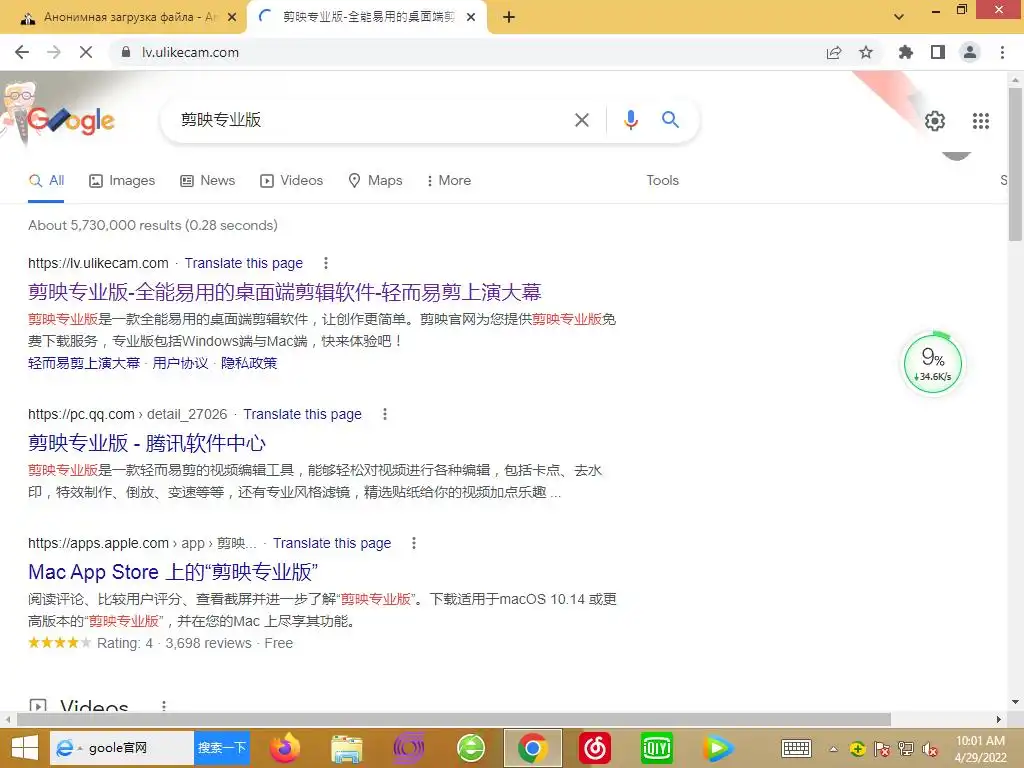
Task: Open the green 360 browser taskbar icon
Action: 470,748
